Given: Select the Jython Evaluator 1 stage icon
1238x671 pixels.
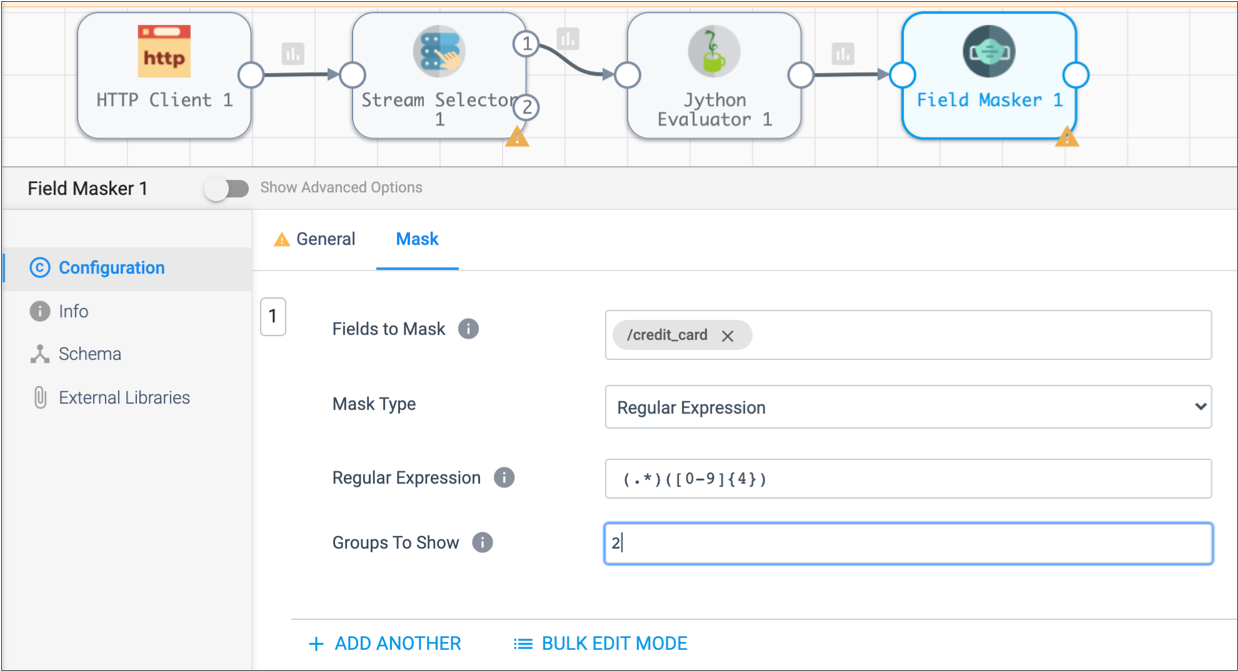Looking at the screenshot, I should point(714,51).
